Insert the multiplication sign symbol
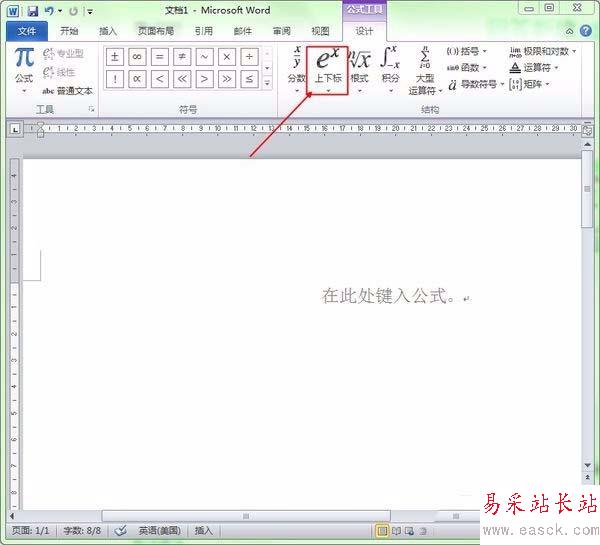Viewport: 600px width, 545px height. pos(227,57)
